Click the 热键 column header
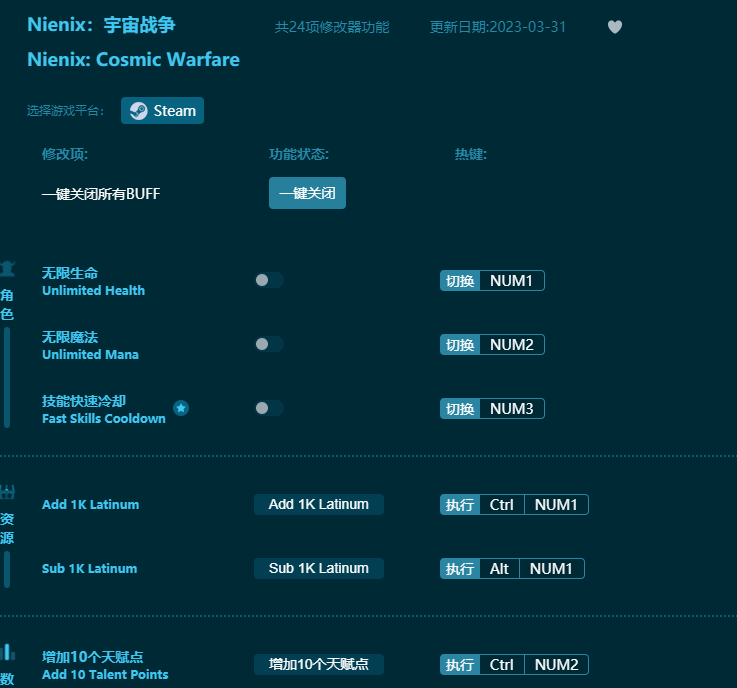 [470, 154]
